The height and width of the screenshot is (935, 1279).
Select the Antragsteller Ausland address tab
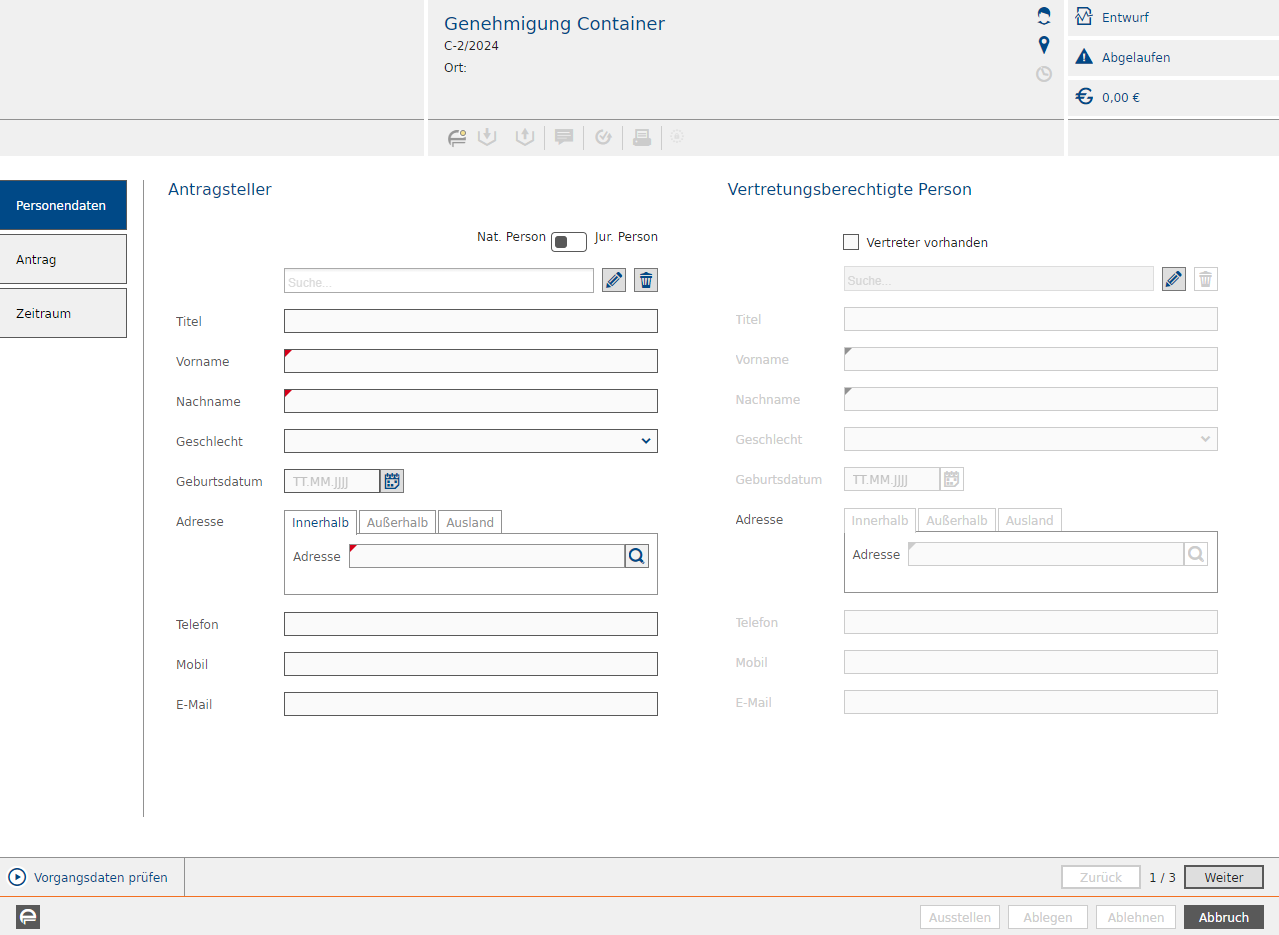pyautogui.click(x=469, y=522)
